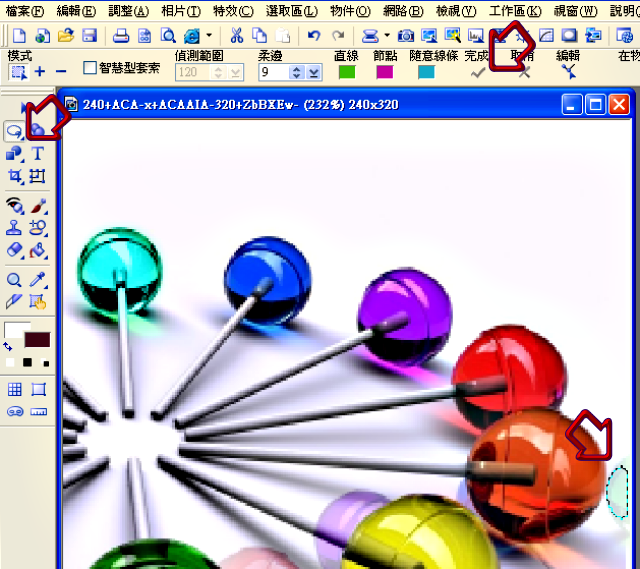Click the Paste clipboard icon

click(x=282, y=36)
